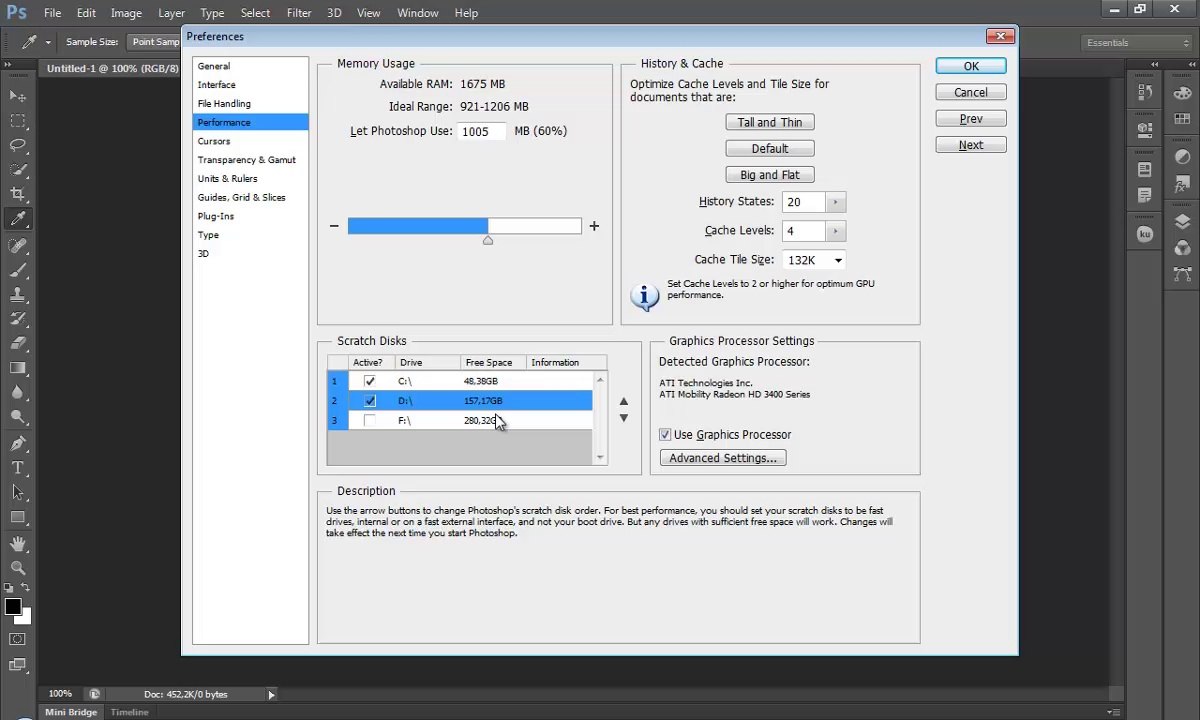Select the Gradient tool

(18, 368)
